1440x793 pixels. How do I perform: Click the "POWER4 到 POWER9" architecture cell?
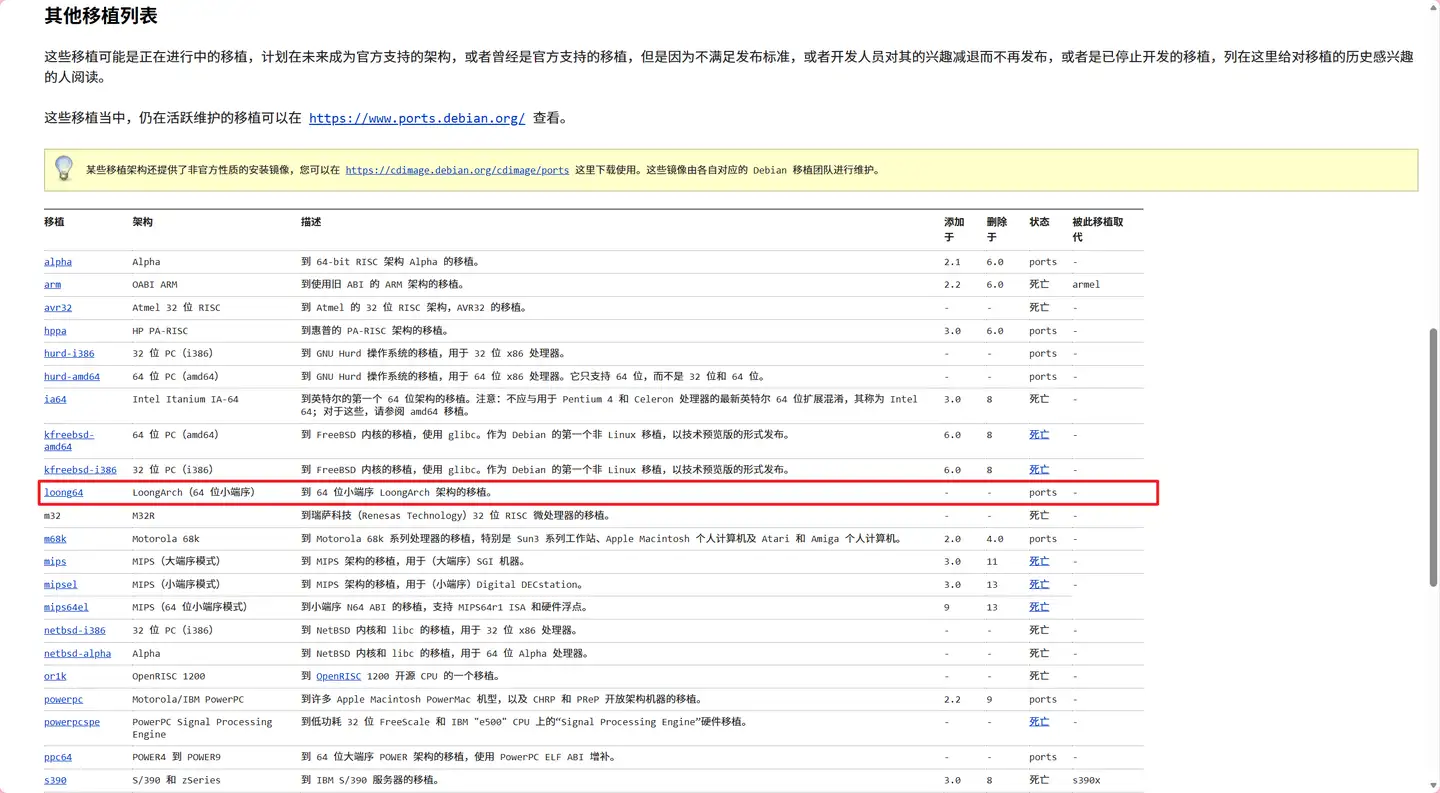pos(176,758)
